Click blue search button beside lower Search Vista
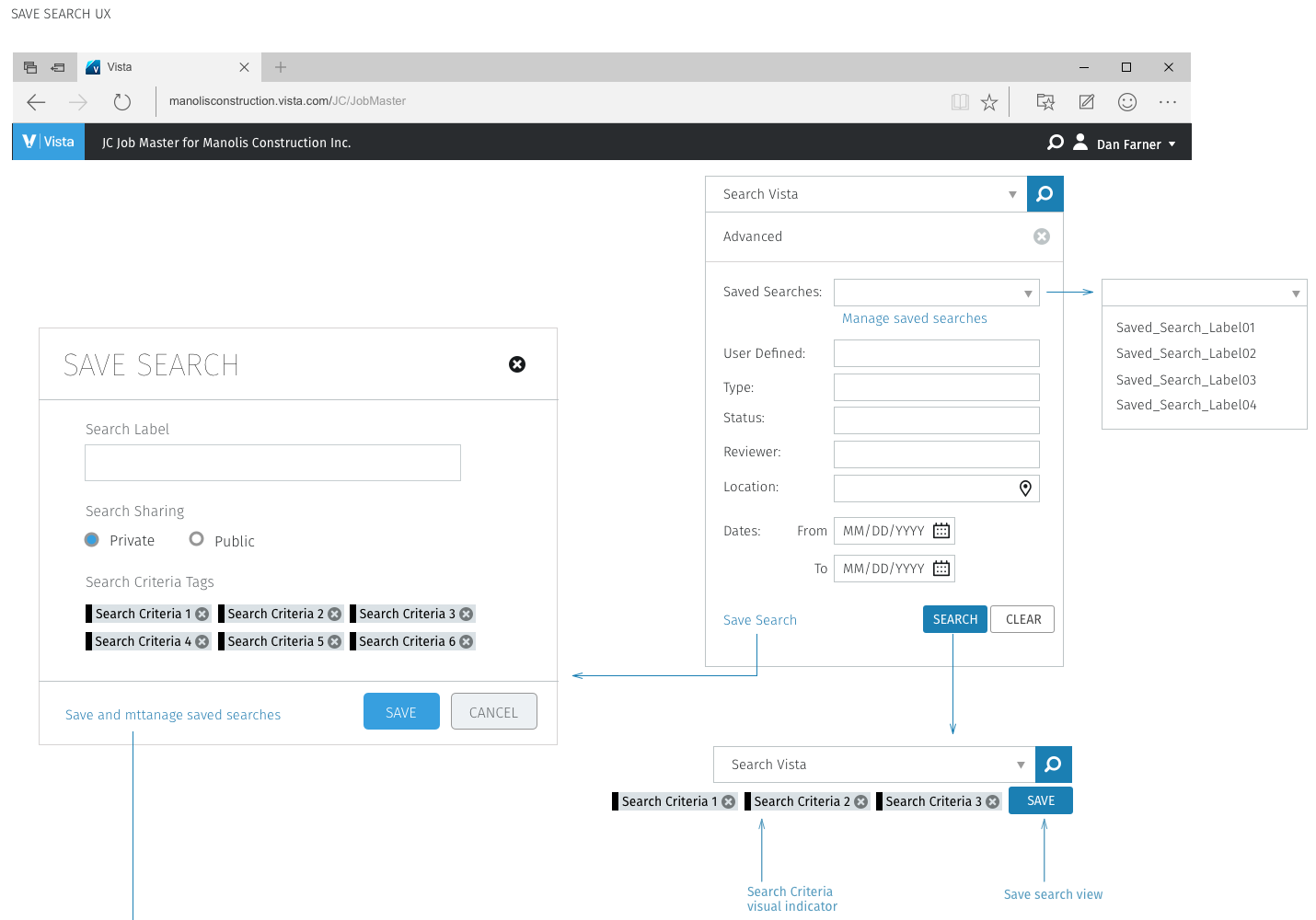Screen dimensions: 1316x920 pos(1054,765)
